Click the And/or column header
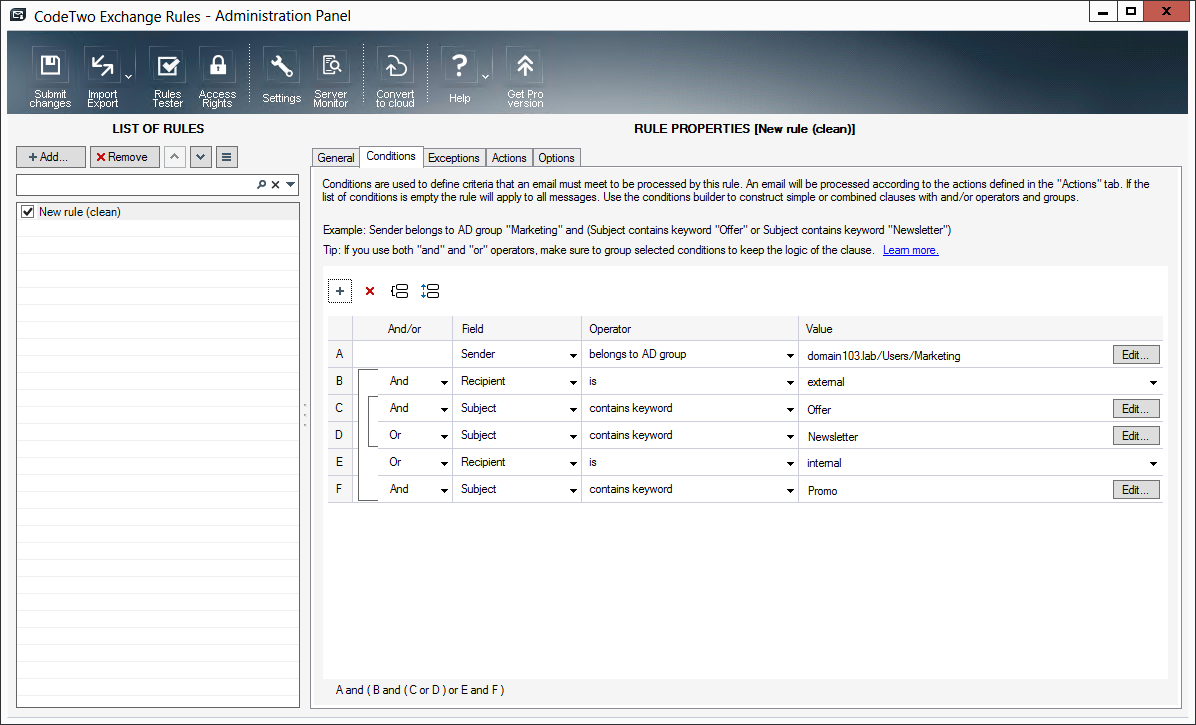The height and width of the screenshot is (725, 1196). pos(403,329)
